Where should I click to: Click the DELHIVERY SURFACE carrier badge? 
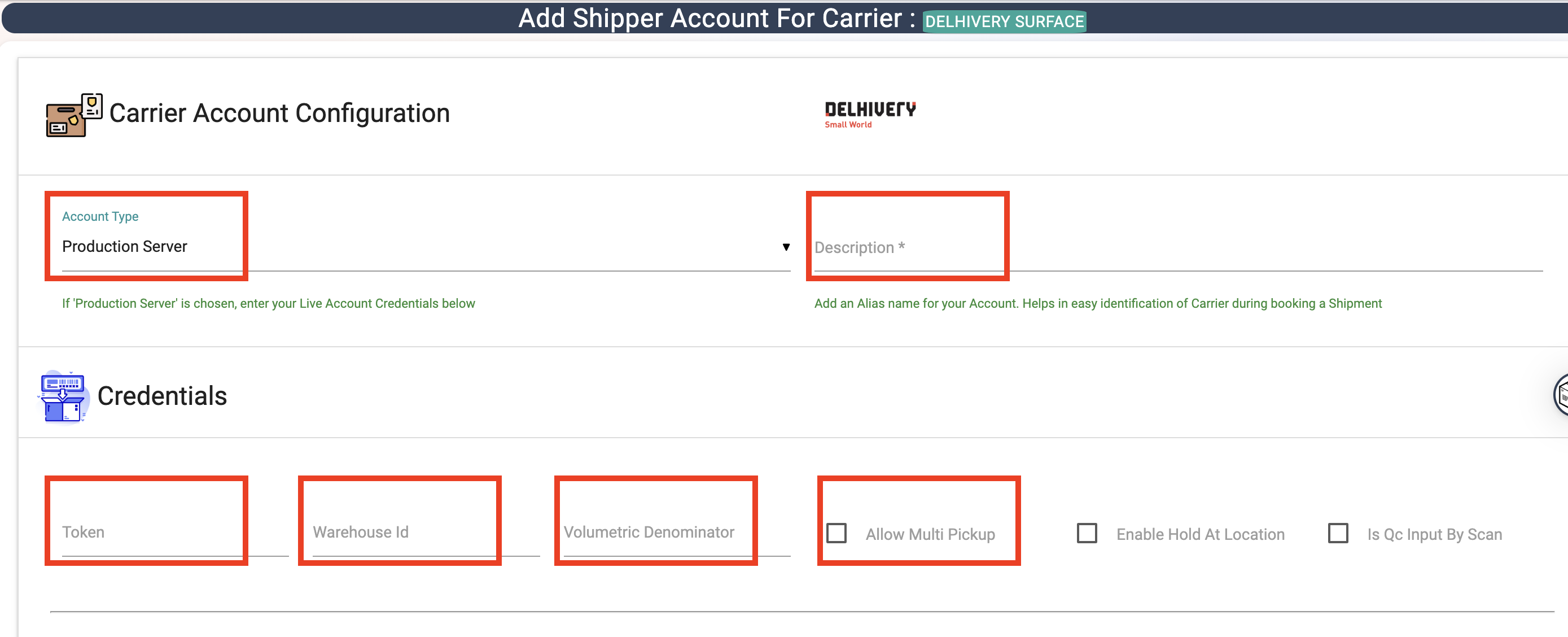tap(1004, 21)
